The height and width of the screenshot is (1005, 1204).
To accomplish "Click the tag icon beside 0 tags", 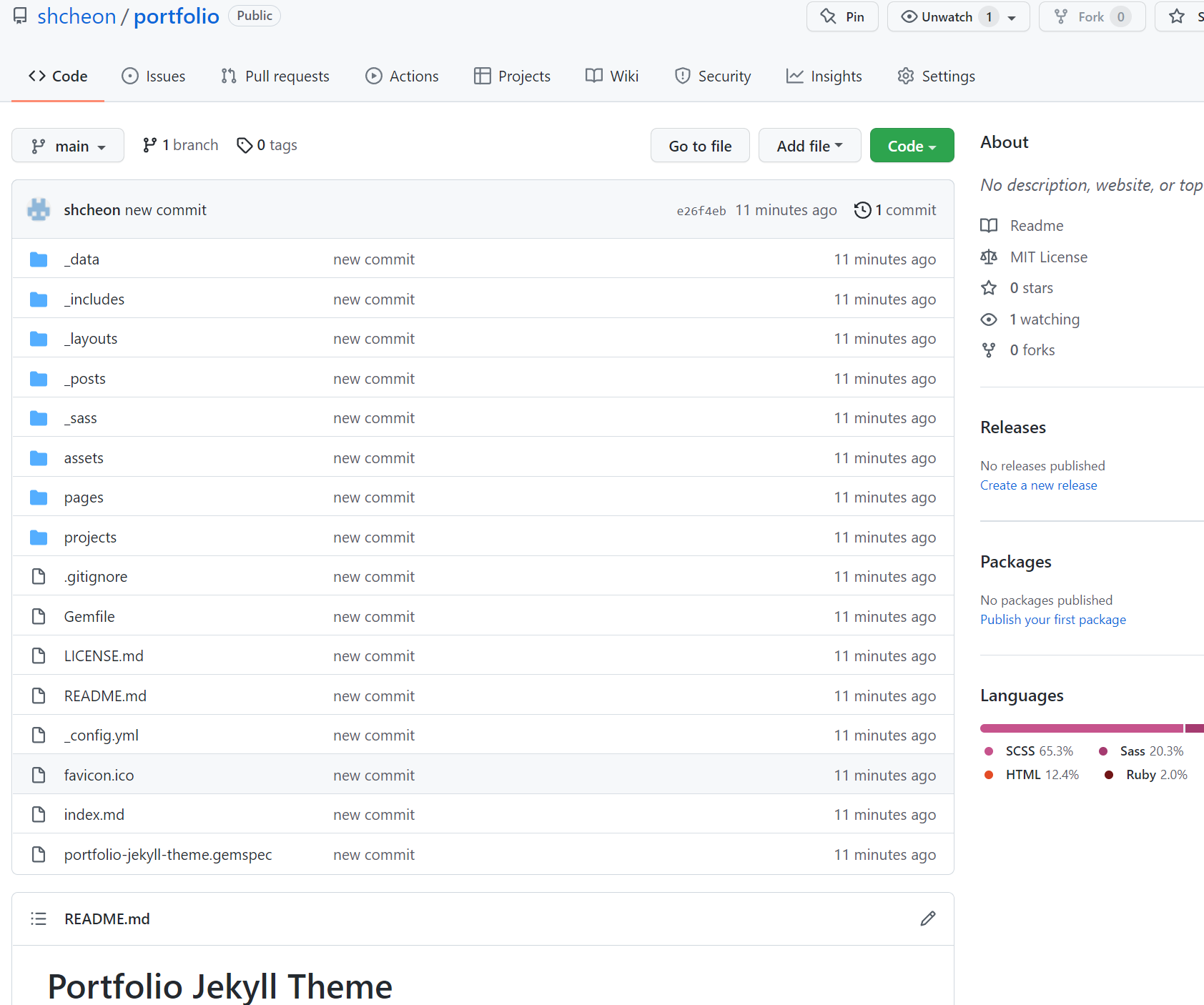I will (x=245, y=145).
